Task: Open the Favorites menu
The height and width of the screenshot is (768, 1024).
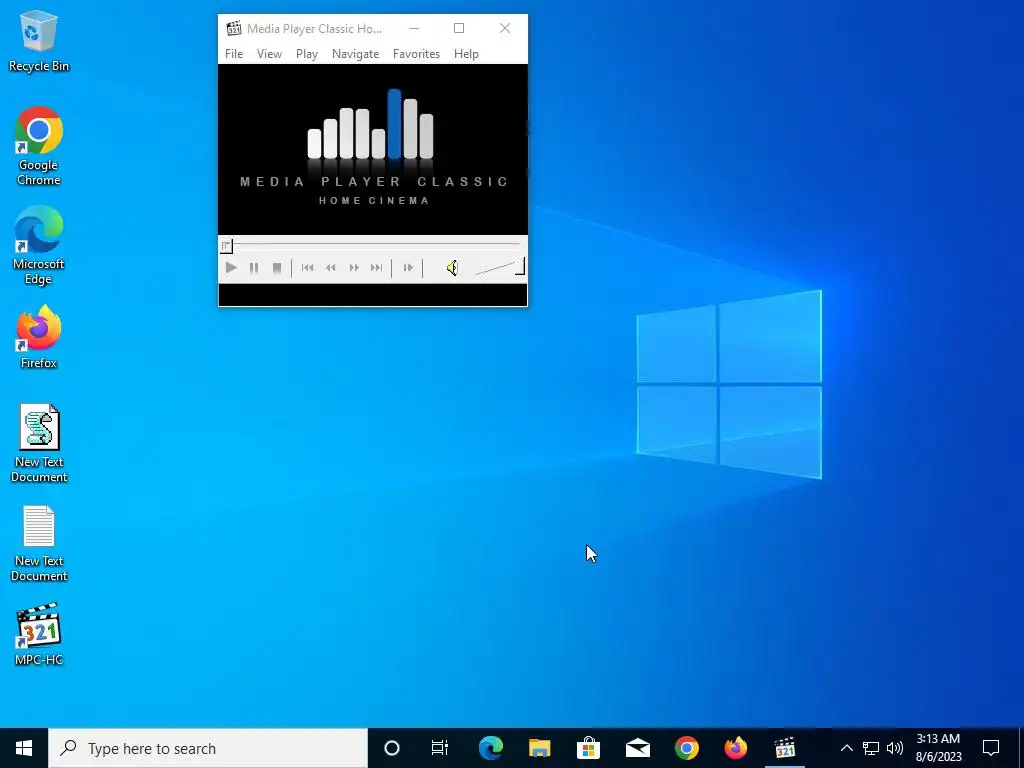Action: [416, 54]
